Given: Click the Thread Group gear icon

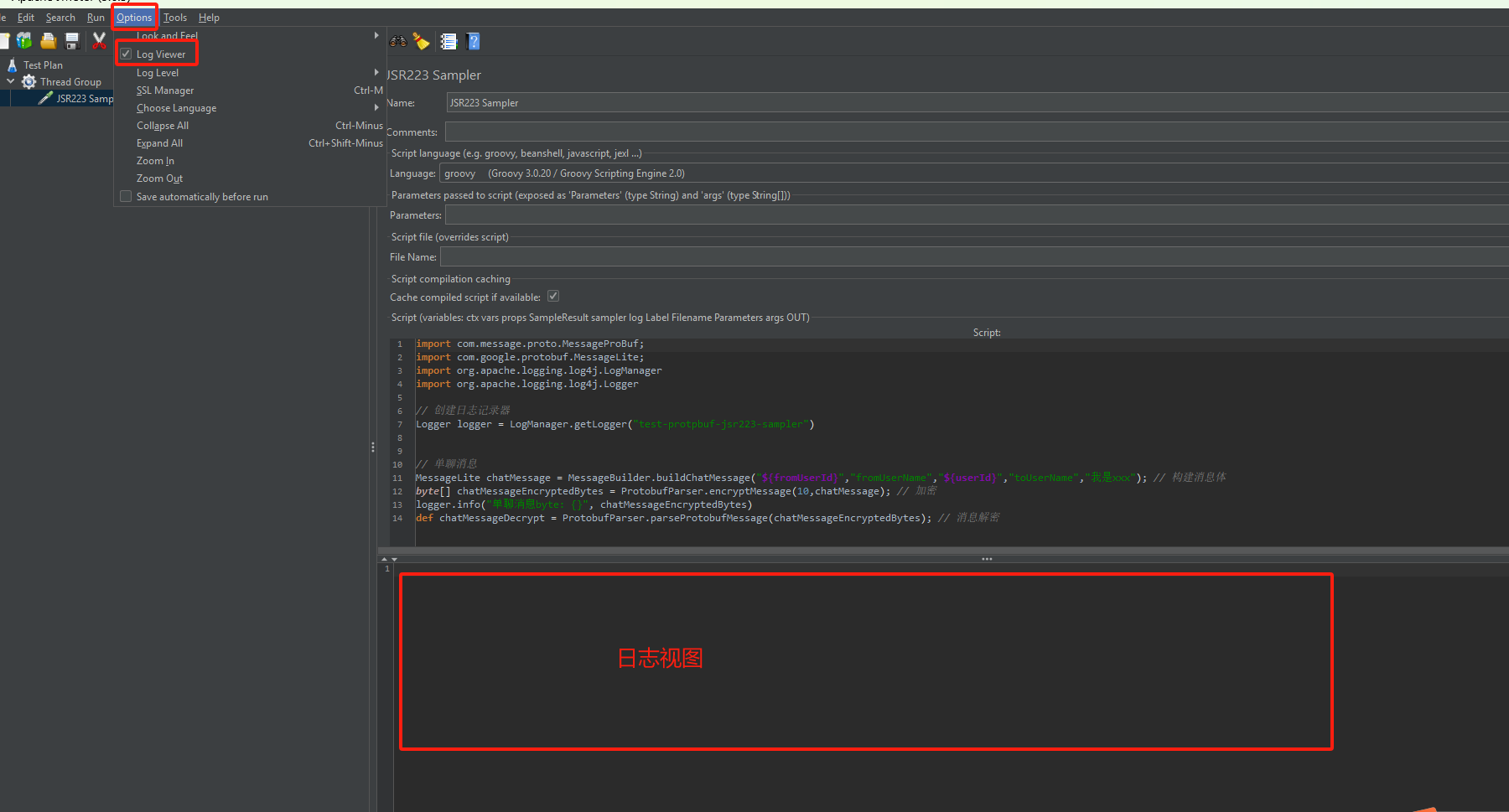Looking at the screenshot, I should [x=29, y=81].
